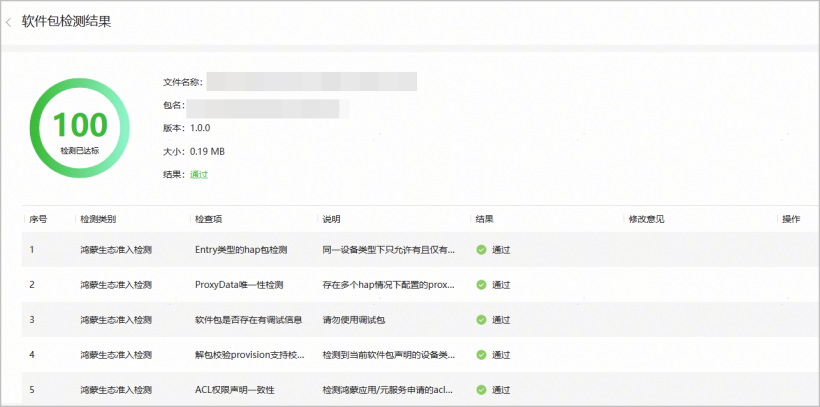Click the back arrow beside 软件包检测结果

(x=9, y=22)
